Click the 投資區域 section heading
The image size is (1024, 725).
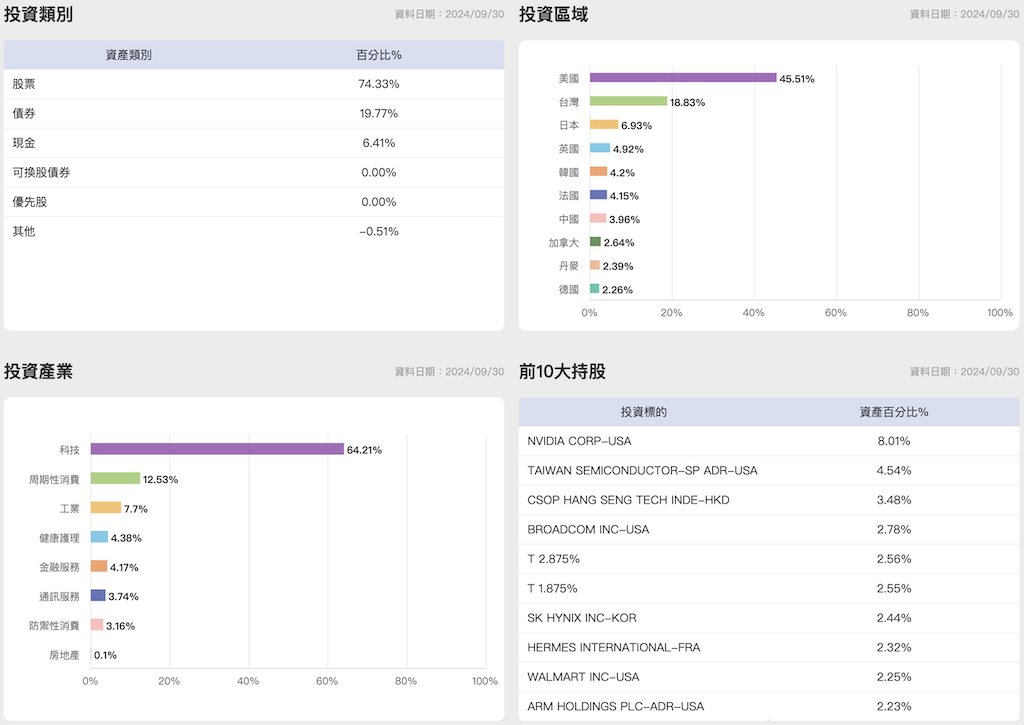tap(553, 14)
